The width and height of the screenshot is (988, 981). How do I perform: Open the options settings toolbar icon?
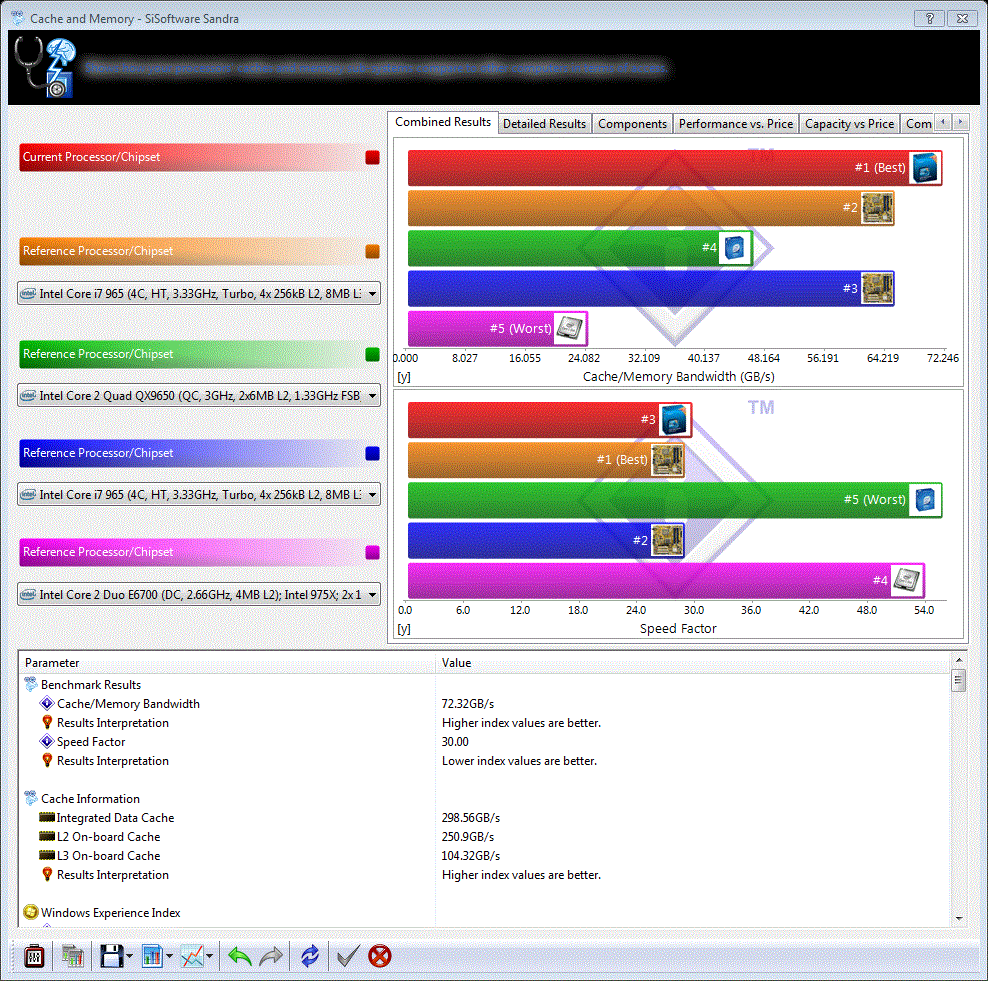34,956
